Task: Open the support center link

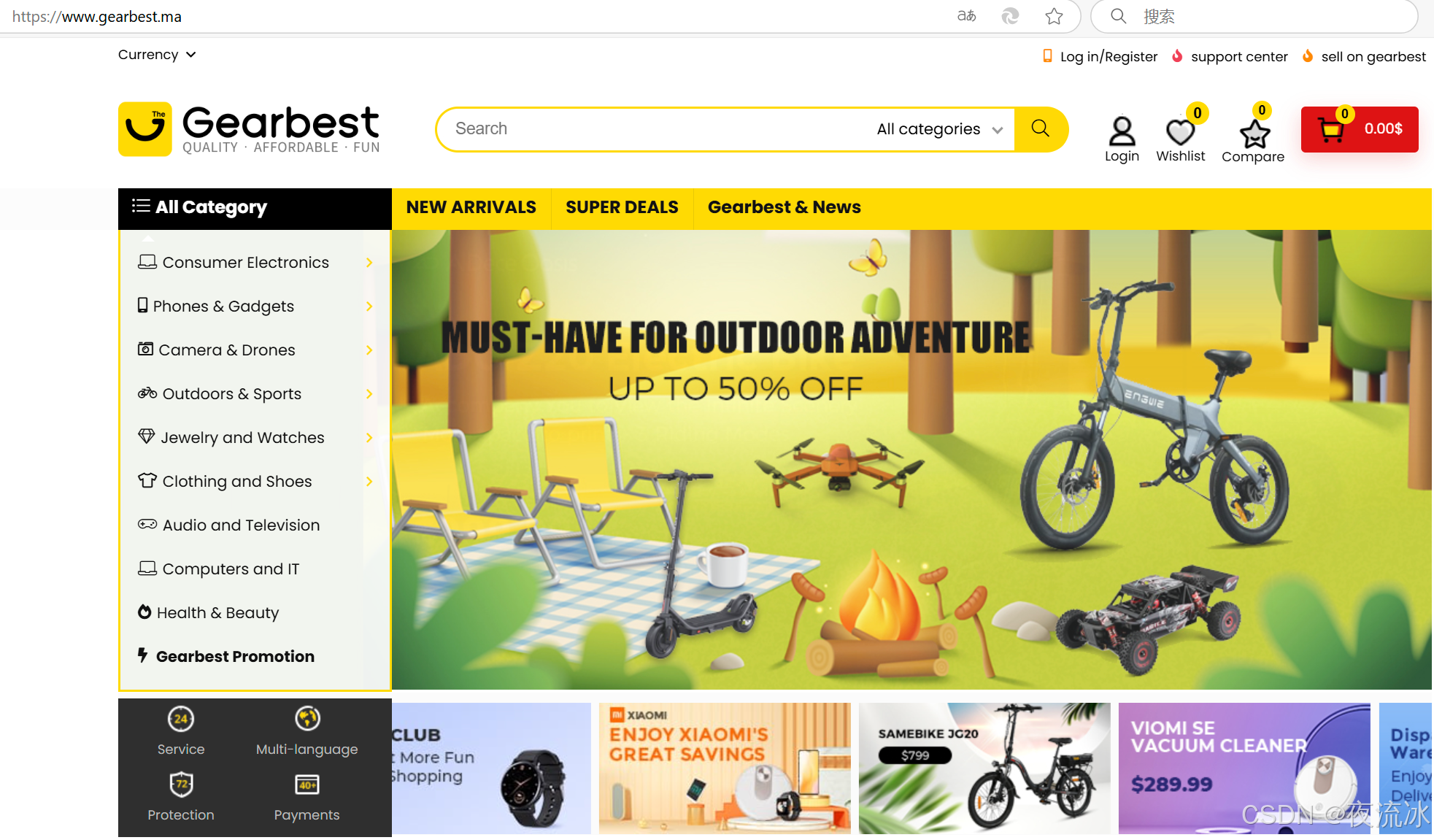Action: click(x=1239, y=57)
